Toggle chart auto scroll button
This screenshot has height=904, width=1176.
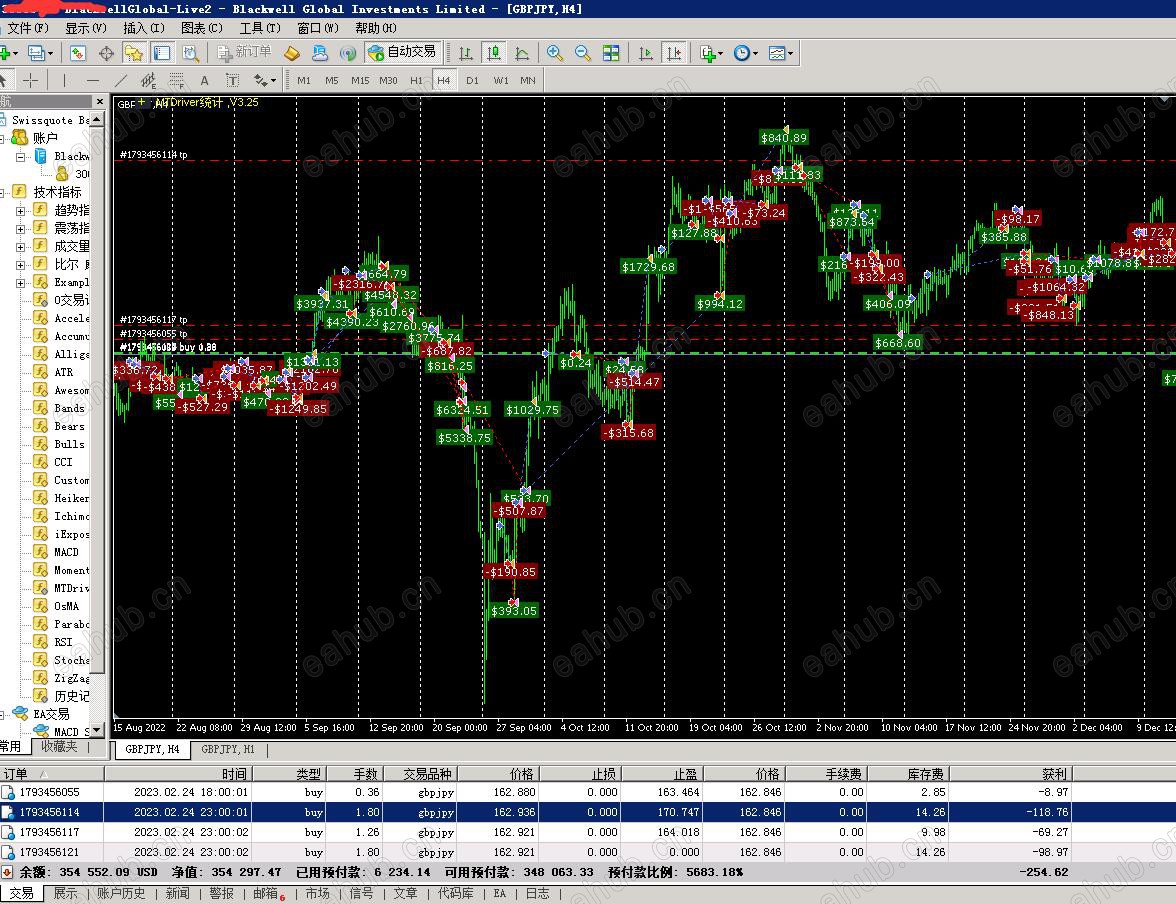click(x=646, y=53)
